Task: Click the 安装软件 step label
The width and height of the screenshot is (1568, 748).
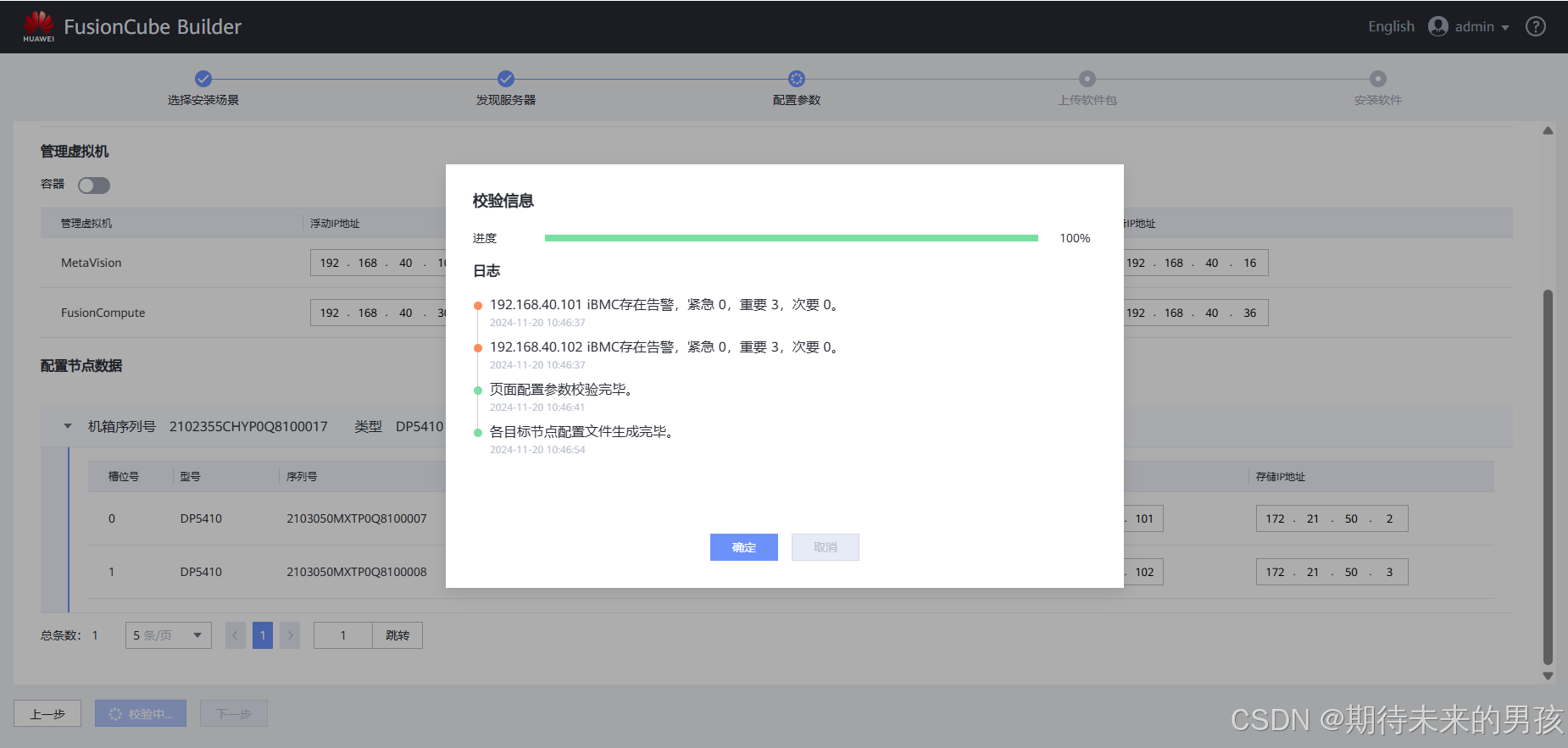Action: click(x=1378, y=100)
